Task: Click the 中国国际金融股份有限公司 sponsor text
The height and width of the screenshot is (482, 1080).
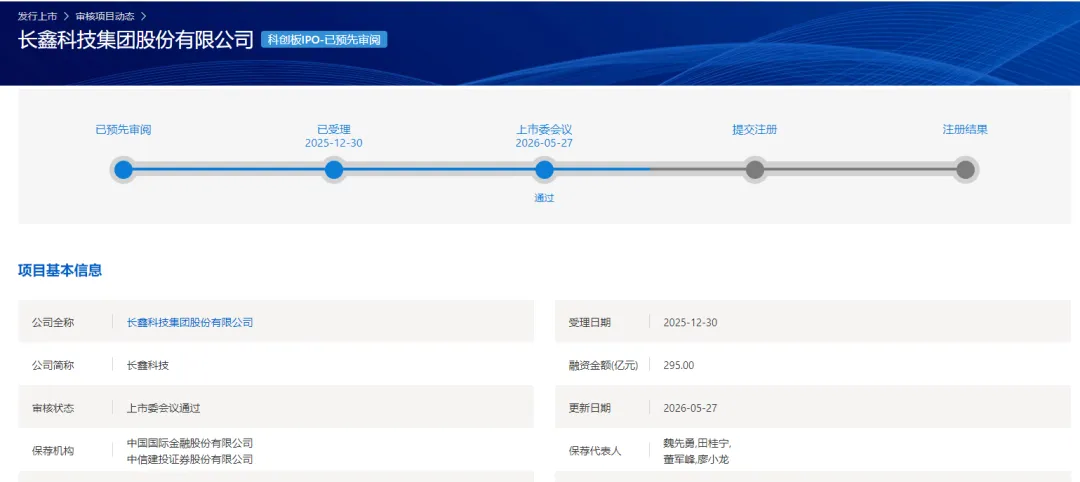Action: (x=190, y=443)
